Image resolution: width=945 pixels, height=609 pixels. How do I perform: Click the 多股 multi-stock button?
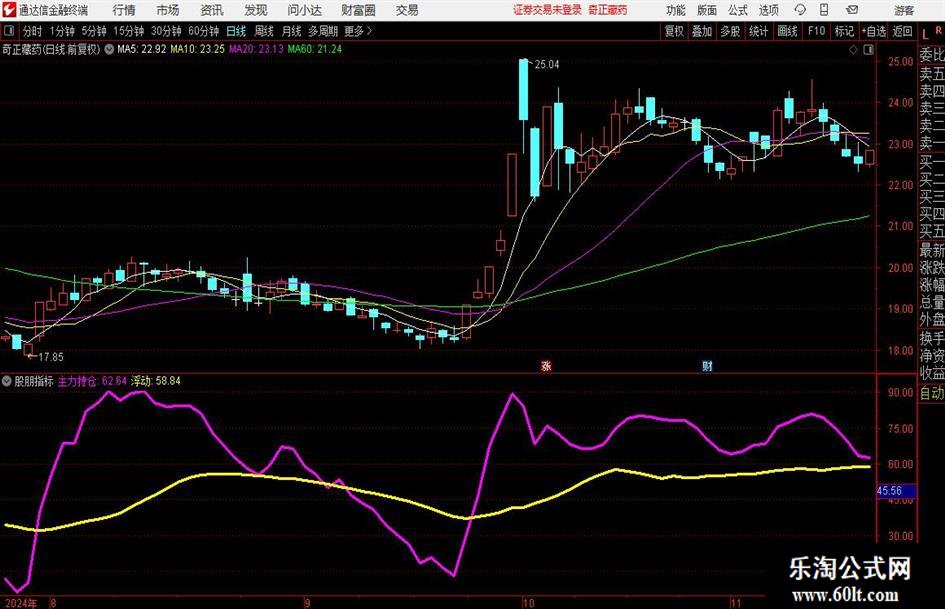coord(730,31)
